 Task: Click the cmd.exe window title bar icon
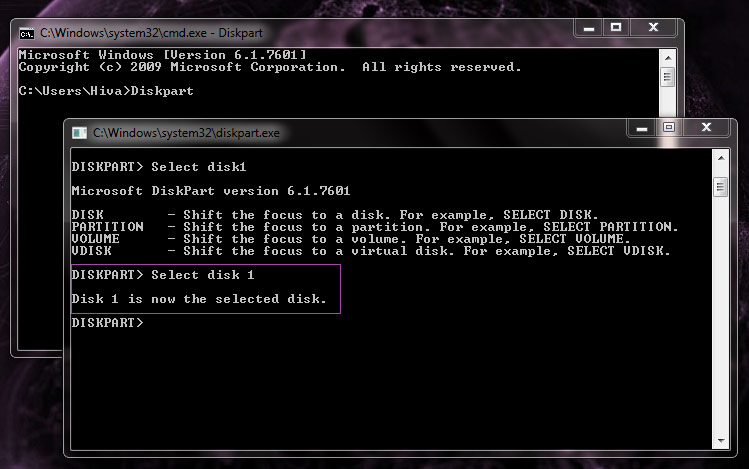tap(27, 32)
